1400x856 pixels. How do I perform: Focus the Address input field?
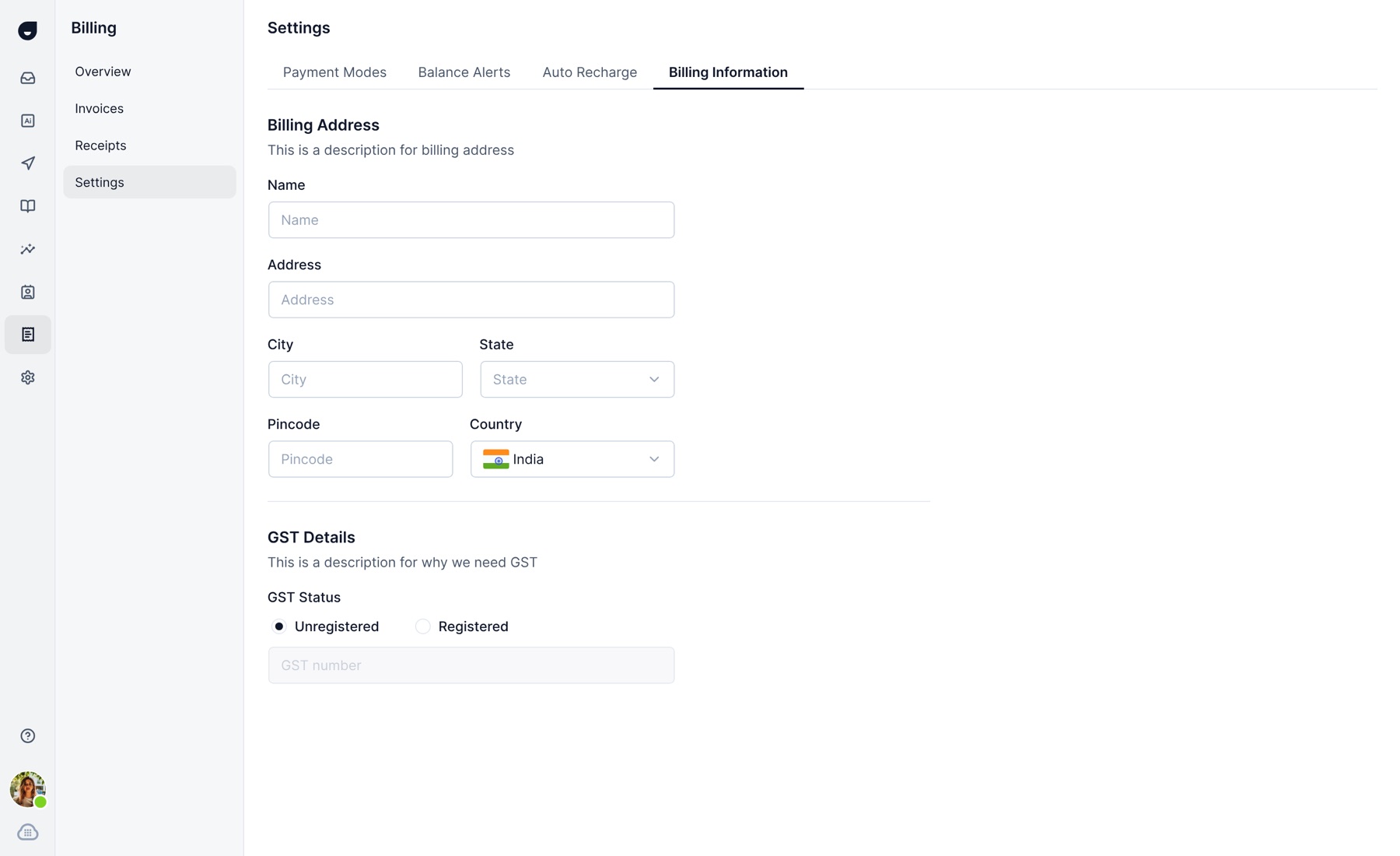471,300
